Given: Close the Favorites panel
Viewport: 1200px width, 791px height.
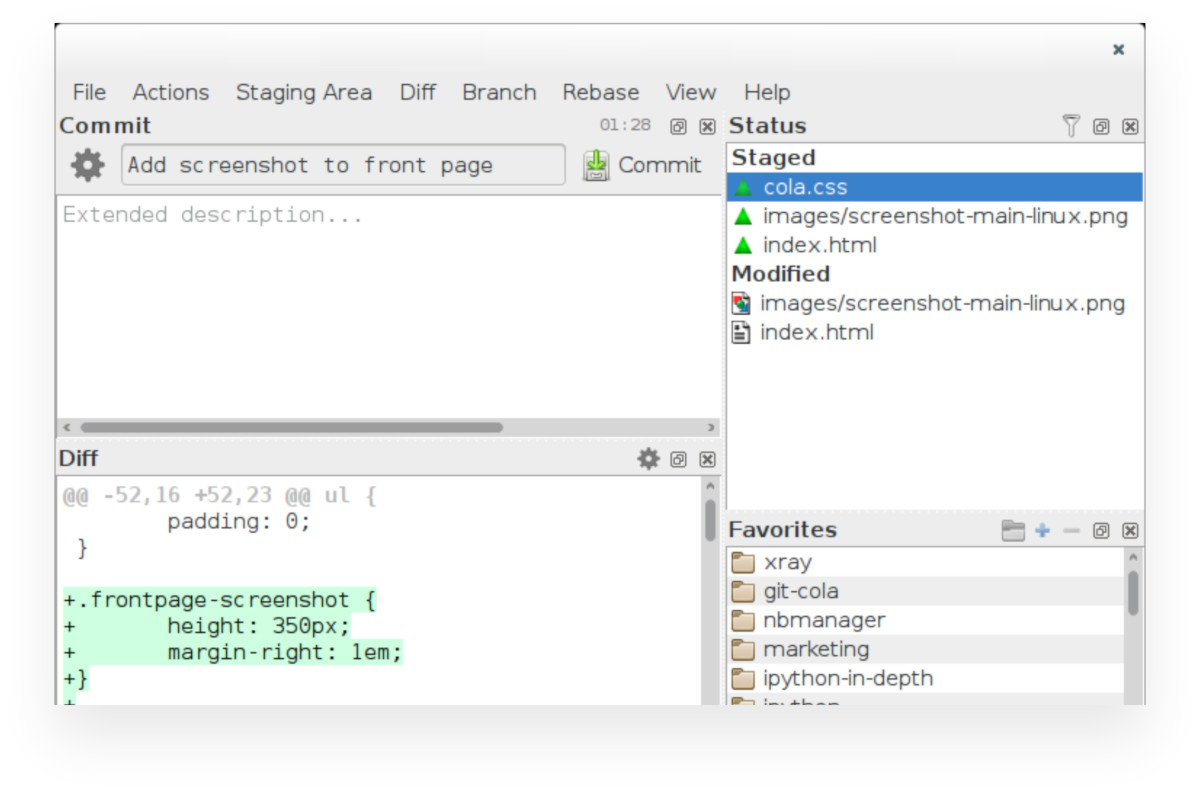Looking at the screenshot, I should tap(1131, 529).
